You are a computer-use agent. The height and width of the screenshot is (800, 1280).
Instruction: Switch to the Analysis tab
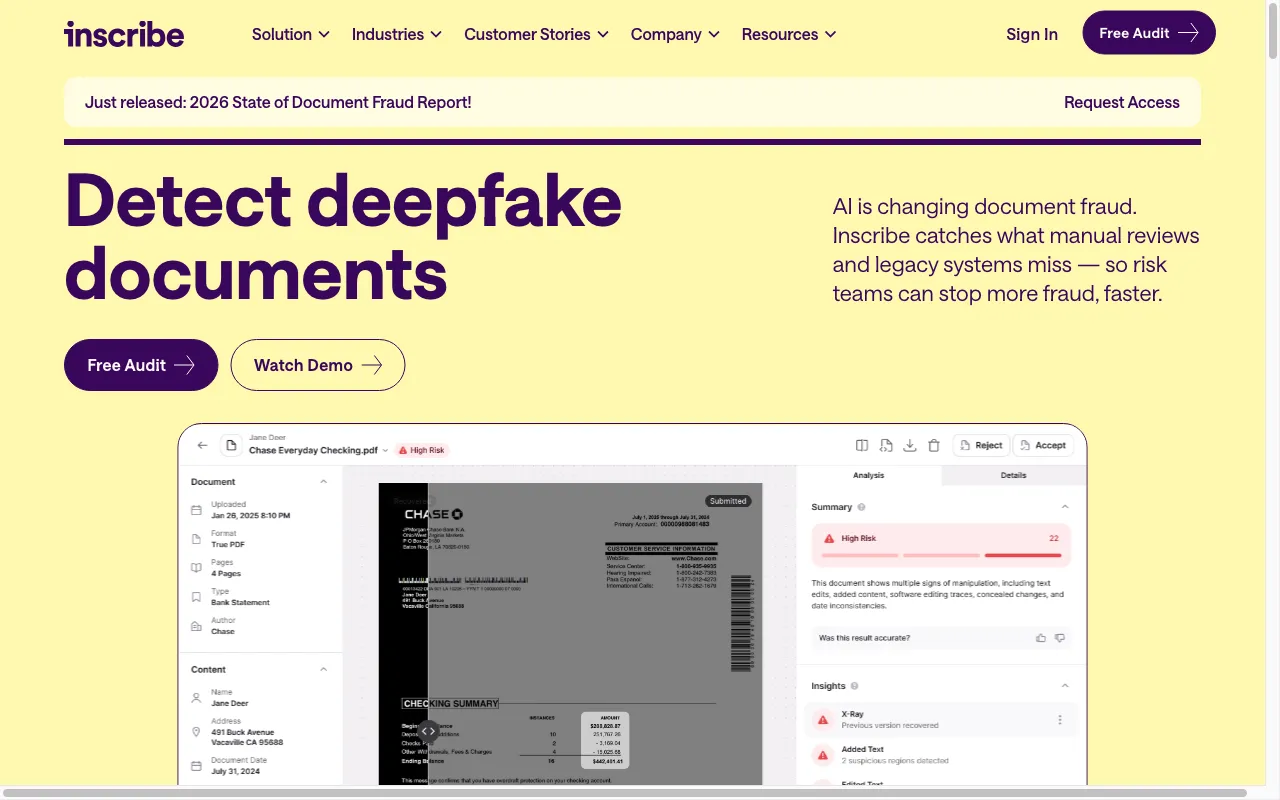[868, 475]
